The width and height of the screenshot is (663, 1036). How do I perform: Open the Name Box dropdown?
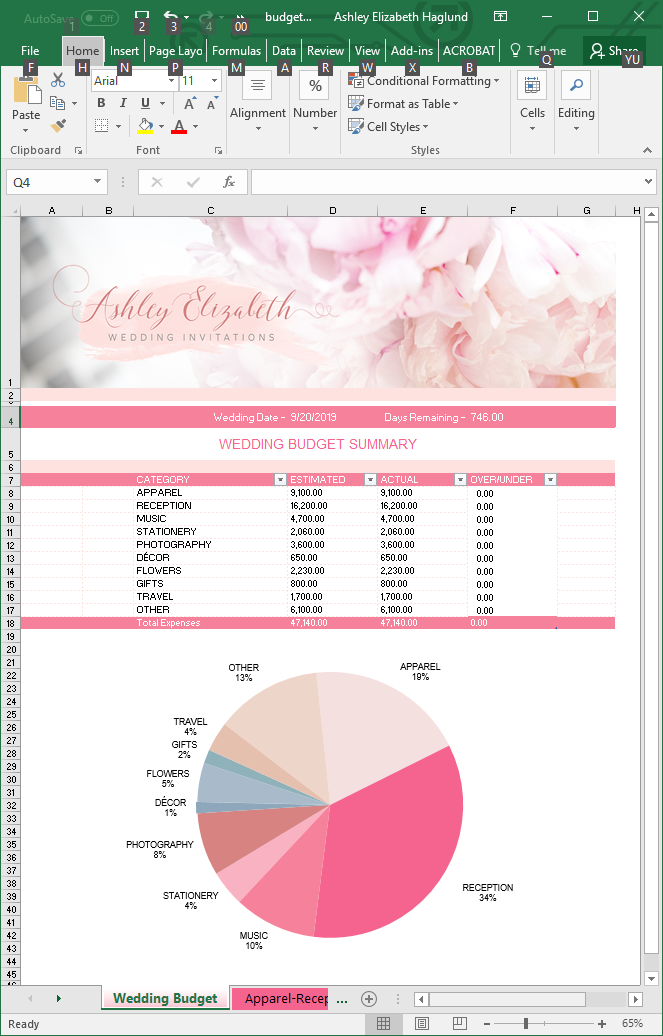tap(97, 182)
